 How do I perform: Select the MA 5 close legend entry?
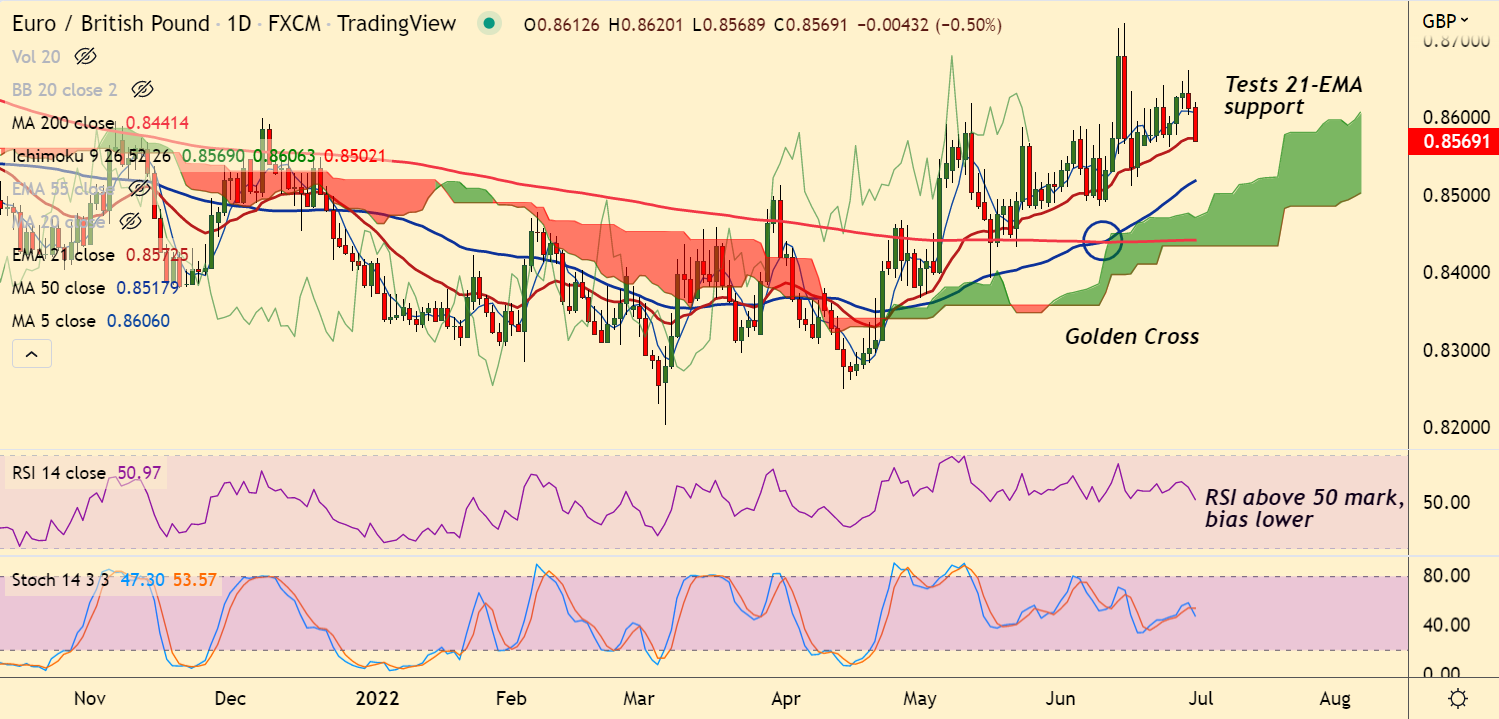point(54,321)
